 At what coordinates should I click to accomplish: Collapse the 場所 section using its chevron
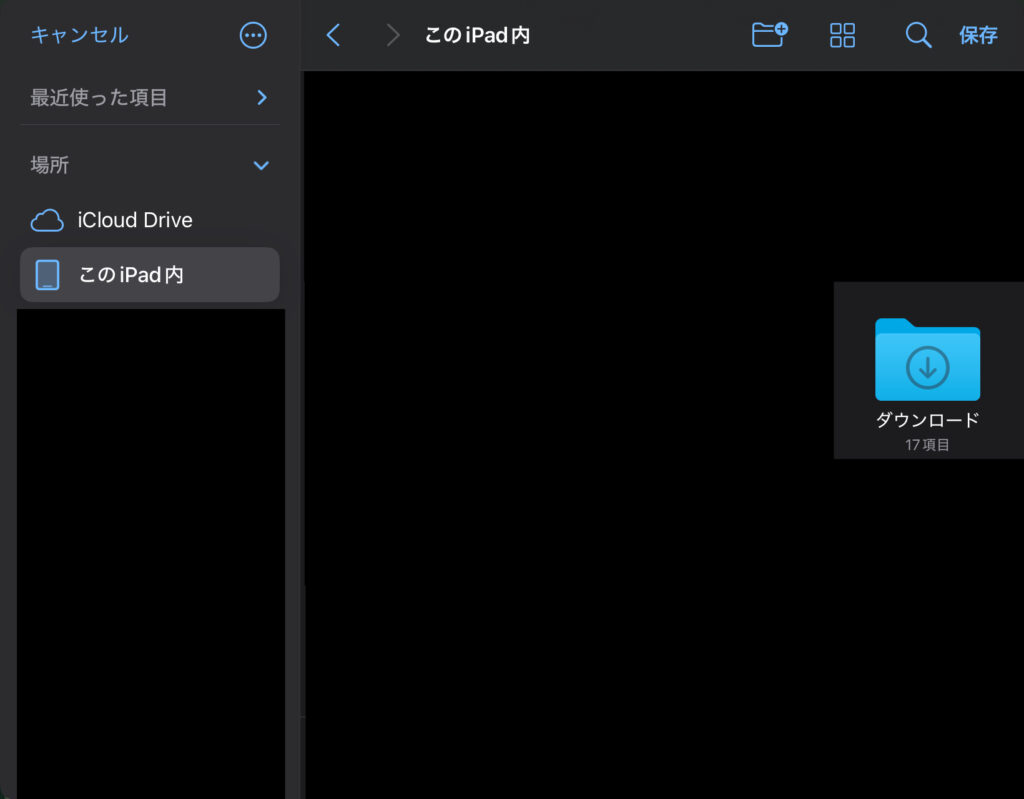262,165
